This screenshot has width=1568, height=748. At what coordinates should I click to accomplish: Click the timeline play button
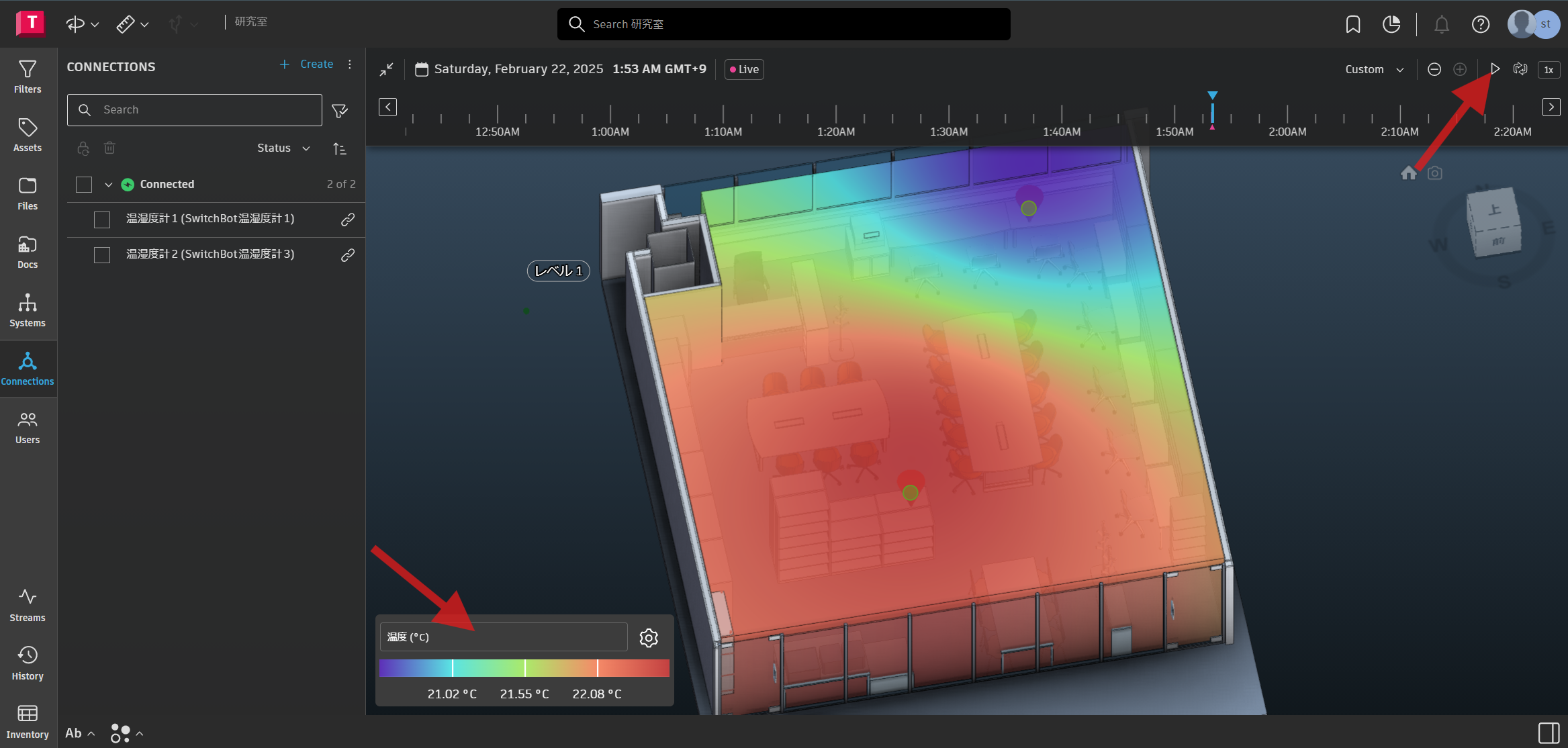(x=1495, y=69)
